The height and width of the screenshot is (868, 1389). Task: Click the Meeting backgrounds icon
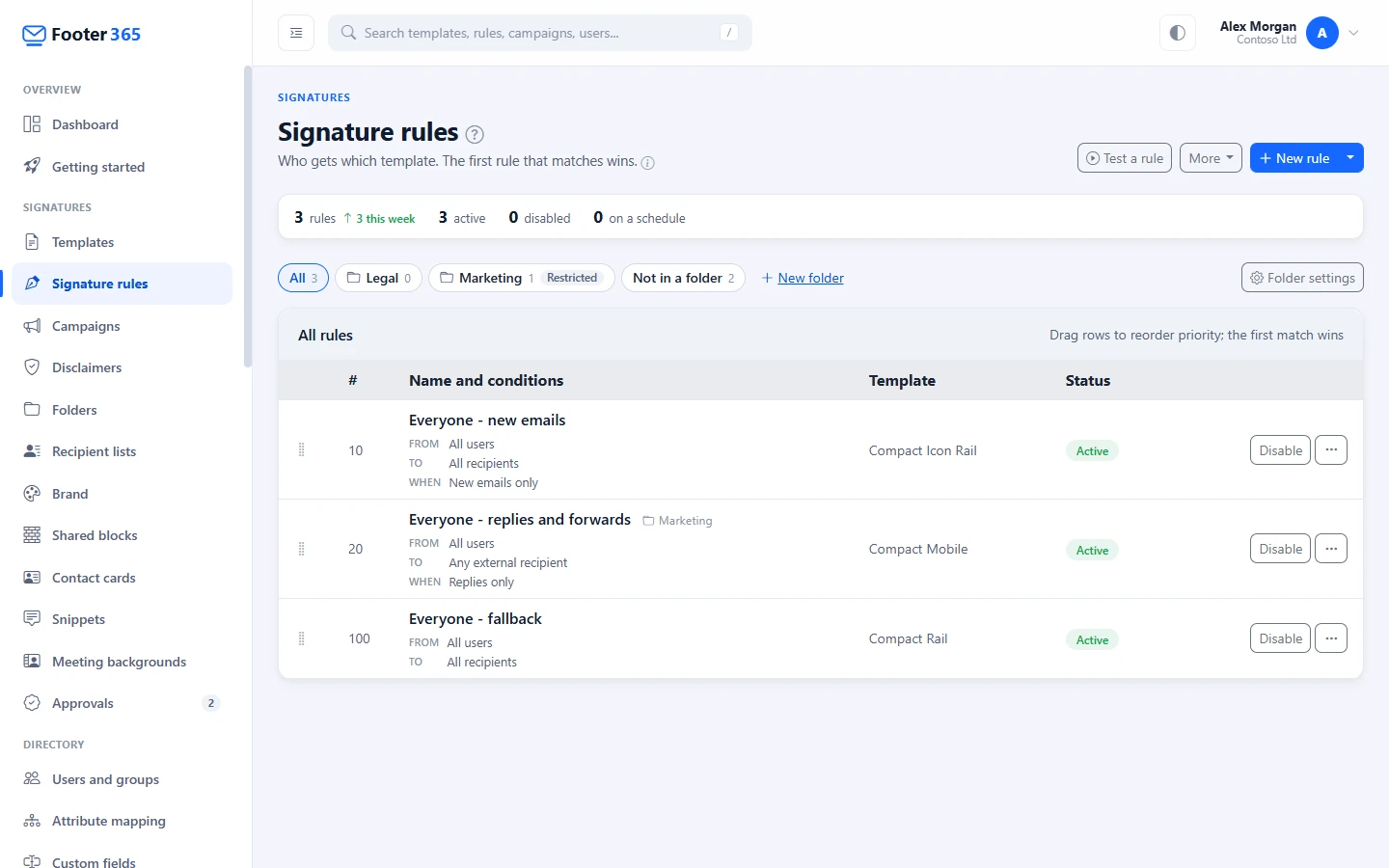(x=32, y=662)
